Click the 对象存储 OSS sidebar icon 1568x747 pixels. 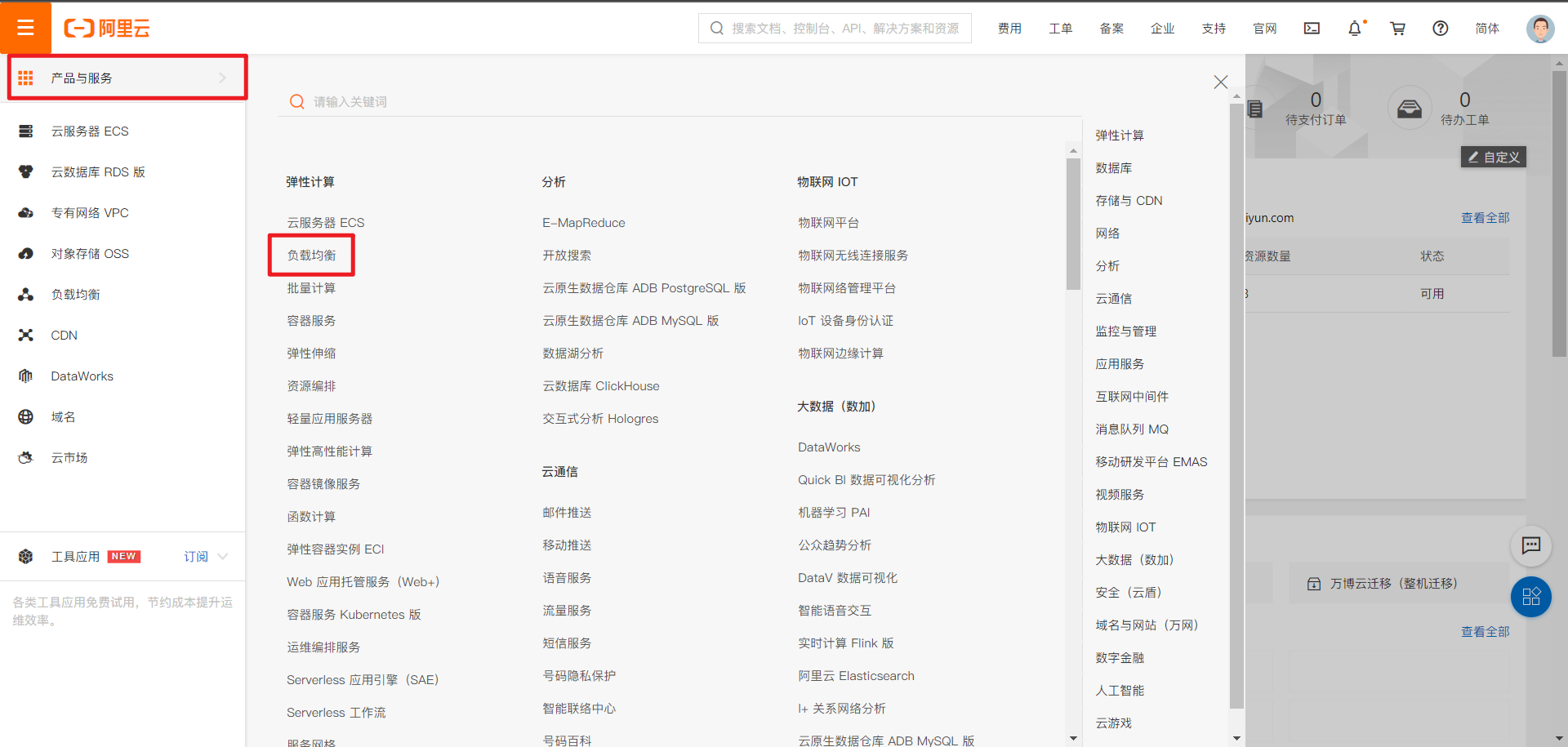(26, 254)
